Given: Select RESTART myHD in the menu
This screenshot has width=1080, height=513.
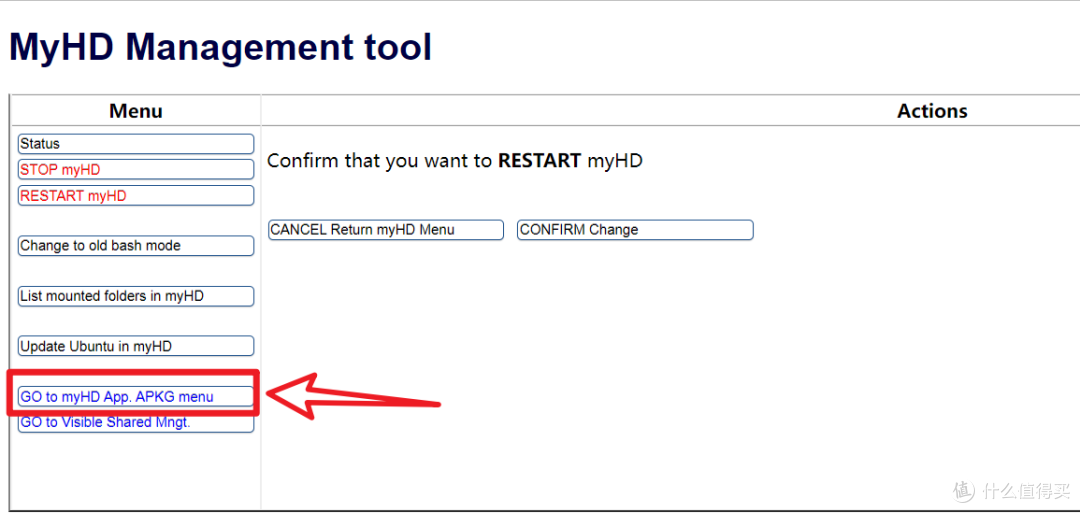Looking at the screenshot, I should 136,196.
